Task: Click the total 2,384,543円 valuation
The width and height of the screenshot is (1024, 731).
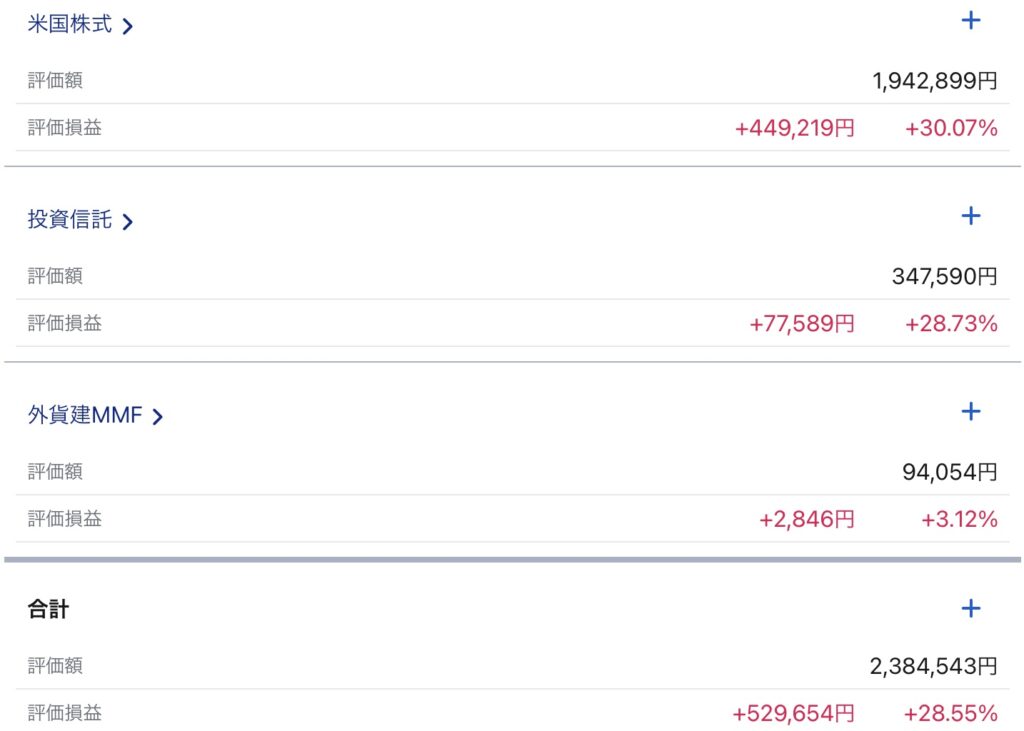Action: tap(933, 666)
